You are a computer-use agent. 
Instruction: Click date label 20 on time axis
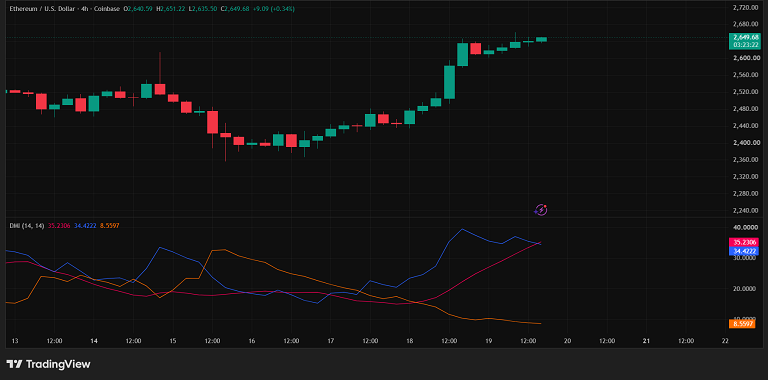coord(568,341)
